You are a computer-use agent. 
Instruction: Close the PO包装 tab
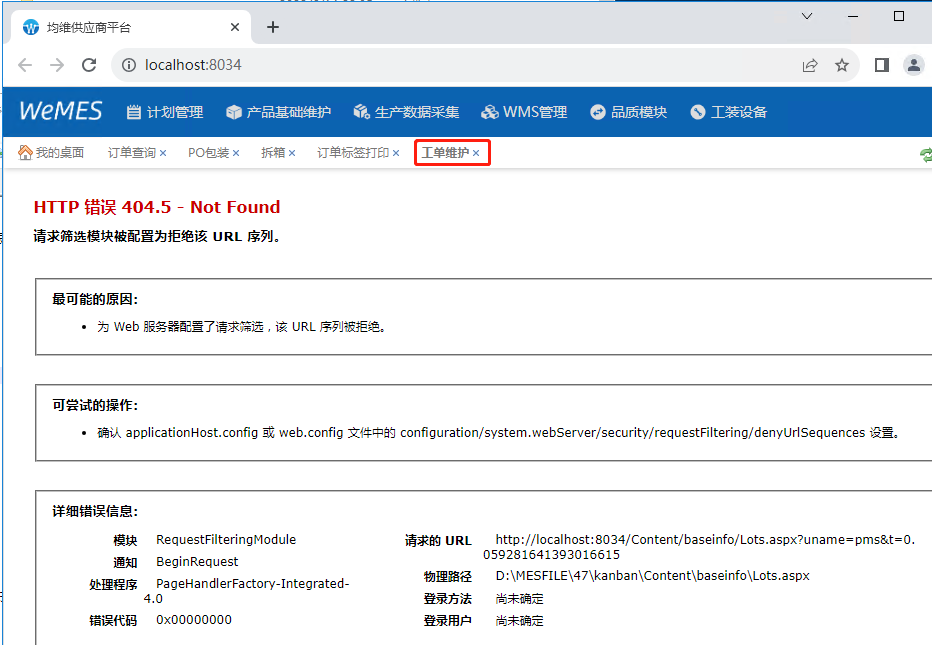(237, 154)
